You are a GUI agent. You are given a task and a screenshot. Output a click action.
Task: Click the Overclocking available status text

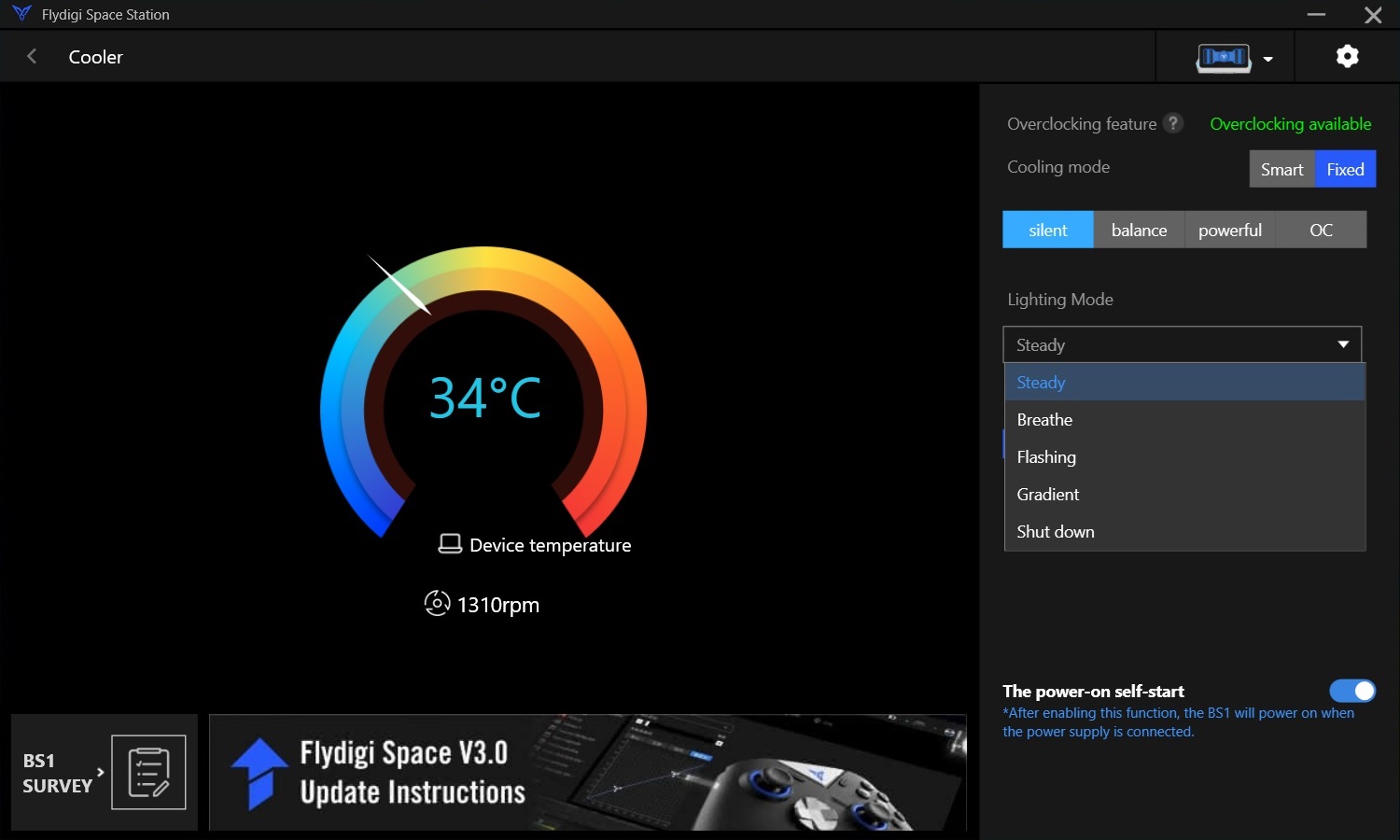tap(1291, 124)
